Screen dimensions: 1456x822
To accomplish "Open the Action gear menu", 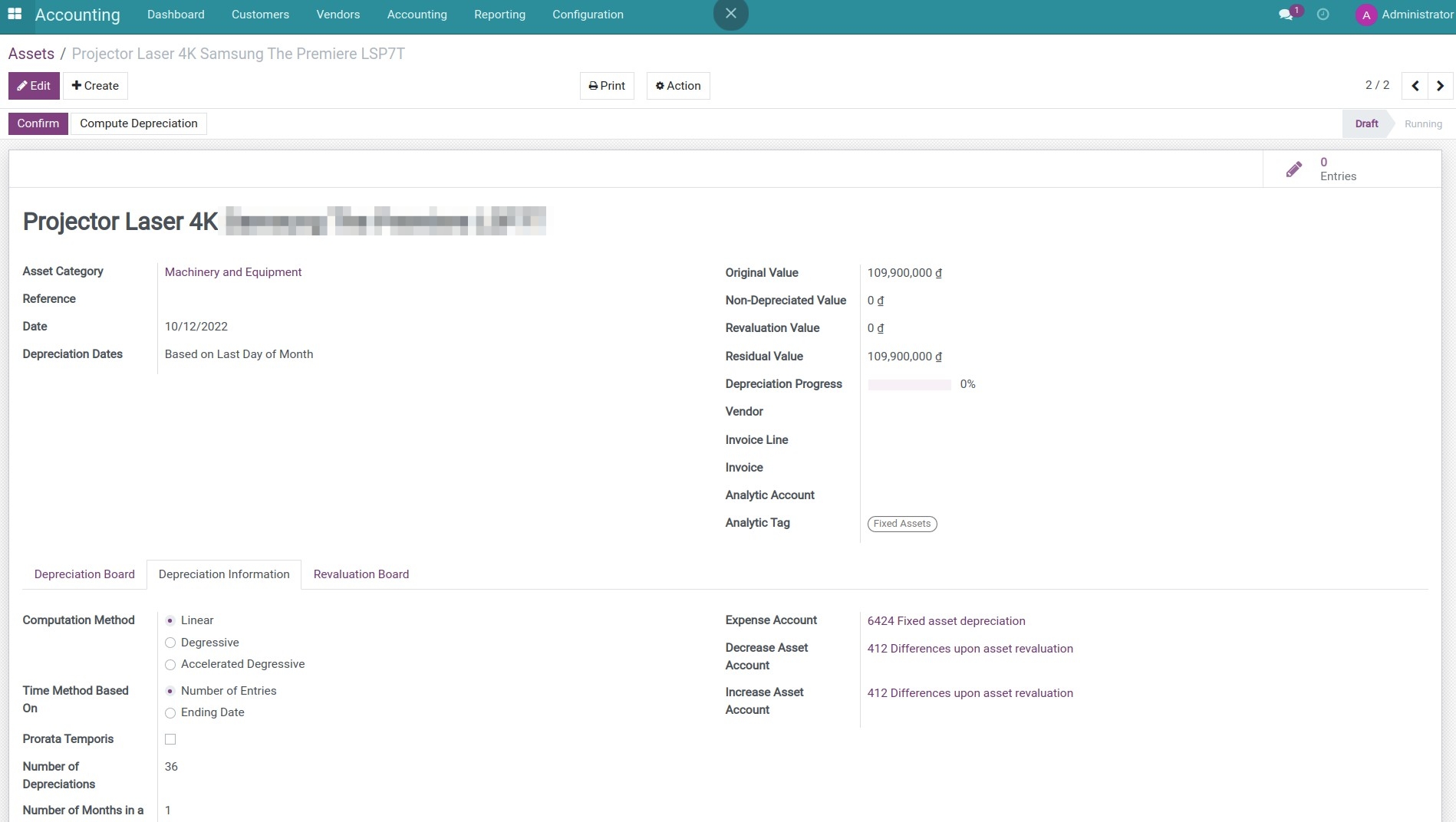I will click(677, 85).
